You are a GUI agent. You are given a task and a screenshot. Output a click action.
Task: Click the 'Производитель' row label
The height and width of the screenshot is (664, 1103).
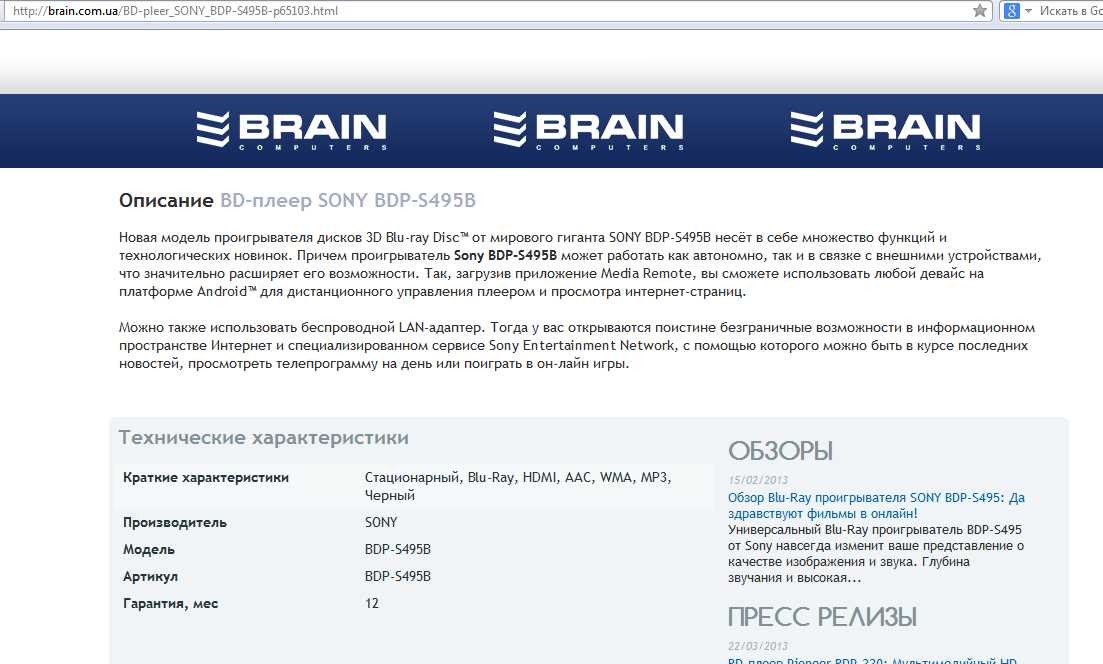(174, 523)
